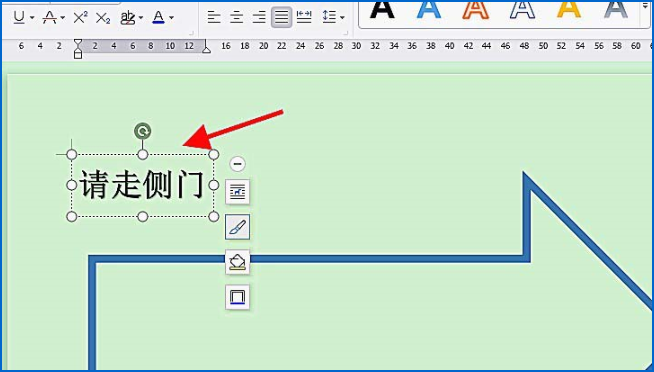Select blue WordArt style preset

click(429, 10)
